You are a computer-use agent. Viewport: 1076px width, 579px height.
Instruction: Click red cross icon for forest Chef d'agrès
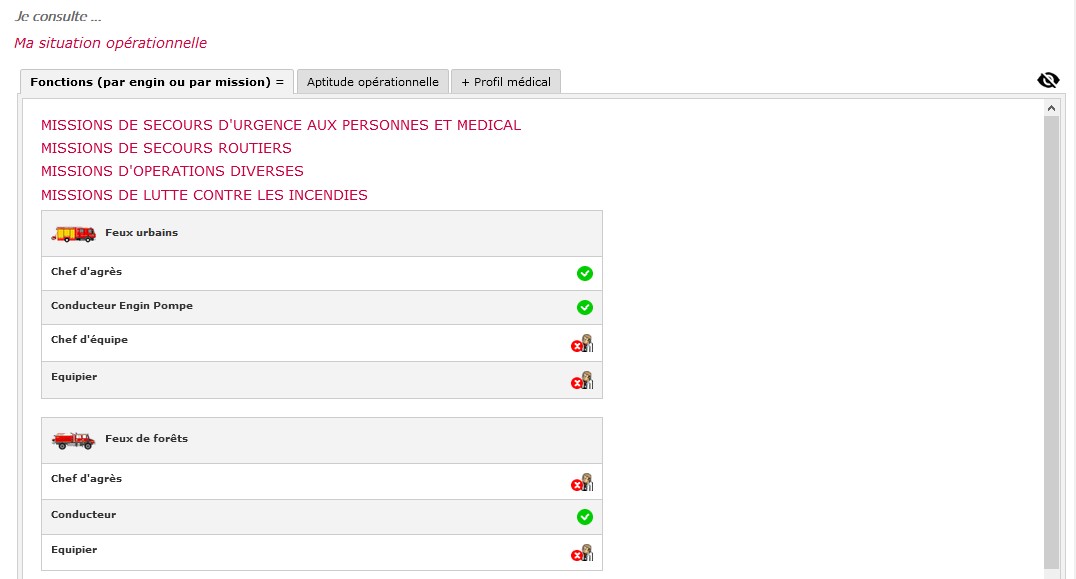tap(582, 482)
